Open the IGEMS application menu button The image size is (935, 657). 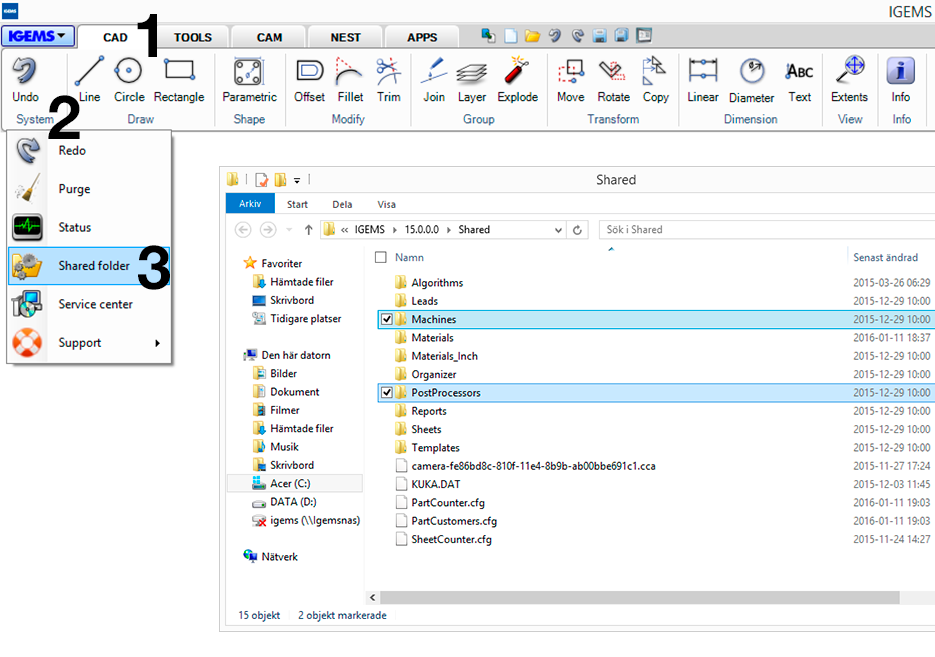(x=38, y=36)
